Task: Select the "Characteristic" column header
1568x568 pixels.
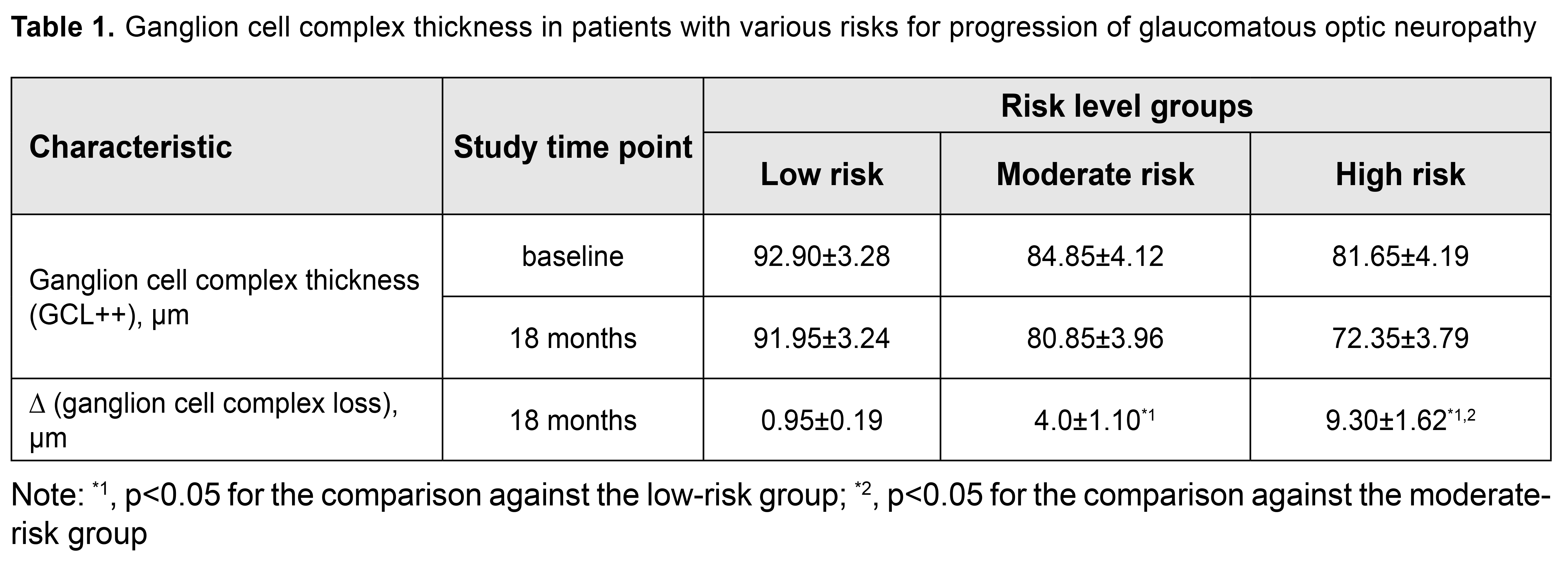Action: point(130,147)
